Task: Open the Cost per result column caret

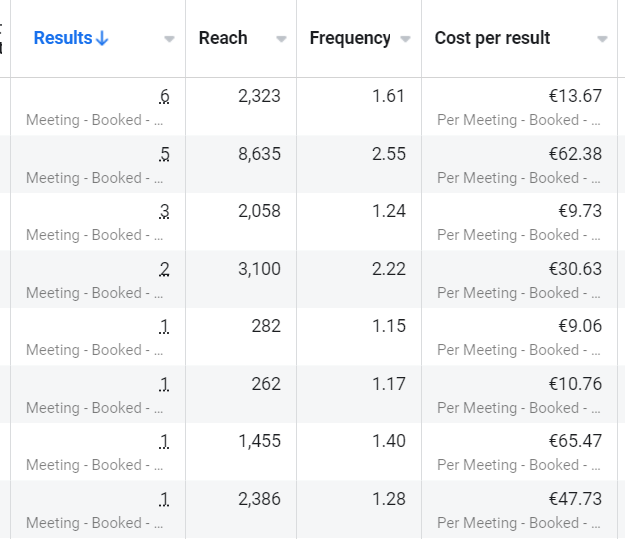Action: point(602,39)
